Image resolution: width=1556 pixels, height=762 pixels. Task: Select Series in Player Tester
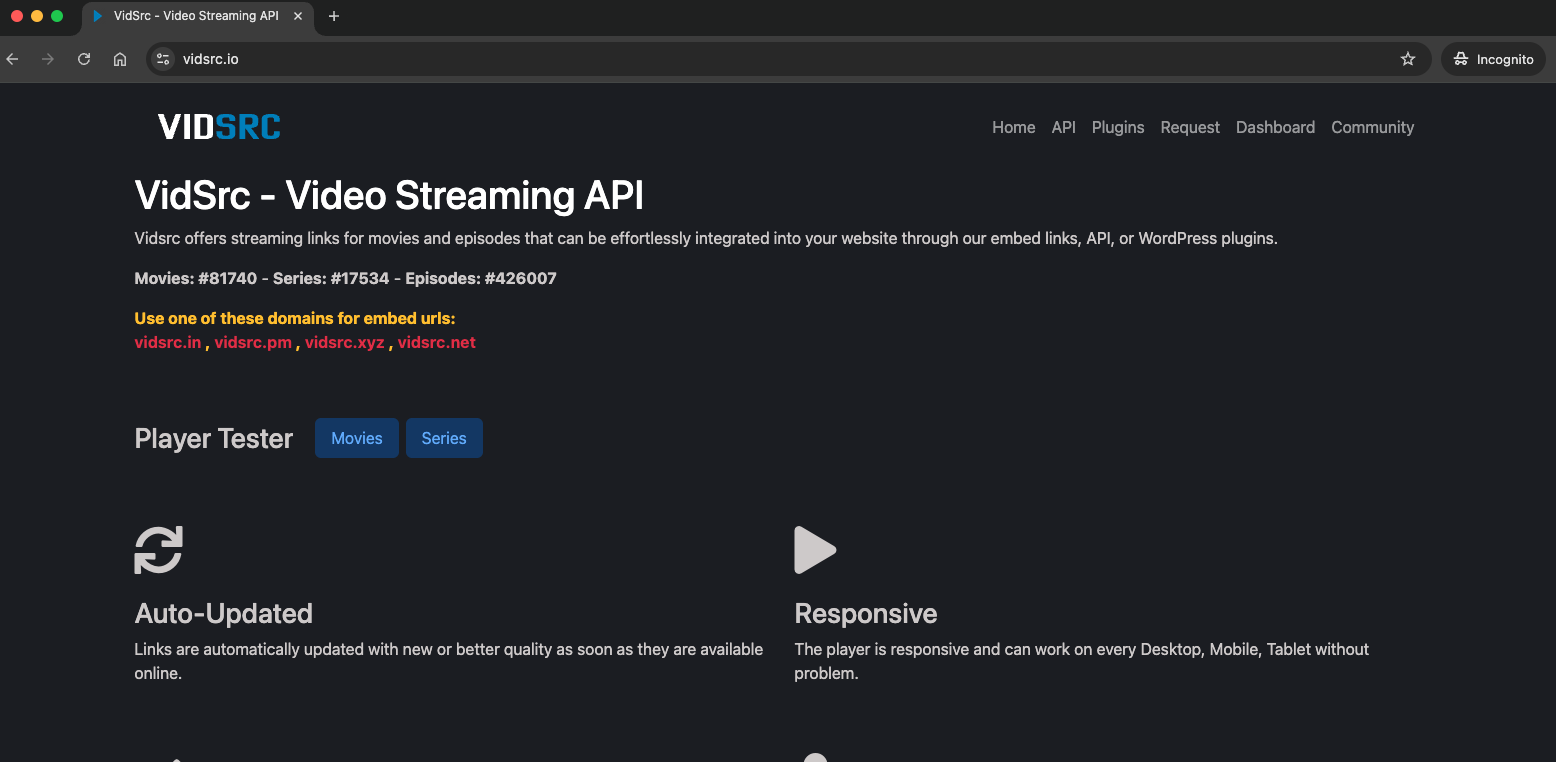pos(444,438)
